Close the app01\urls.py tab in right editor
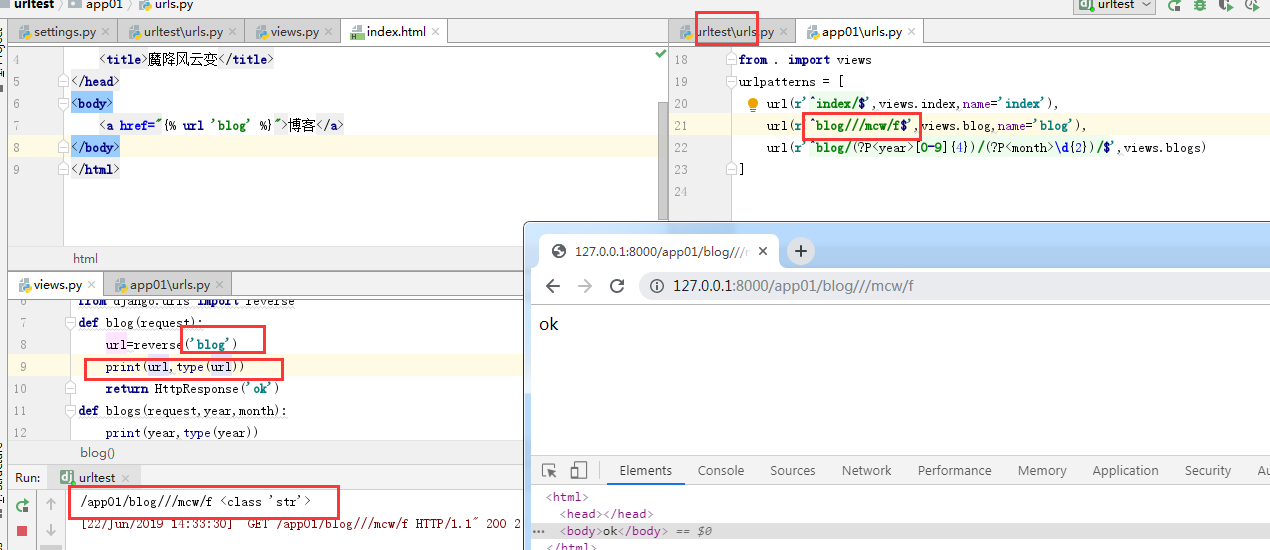Screen dimensions: 1270x550 (x=912, y=32)
